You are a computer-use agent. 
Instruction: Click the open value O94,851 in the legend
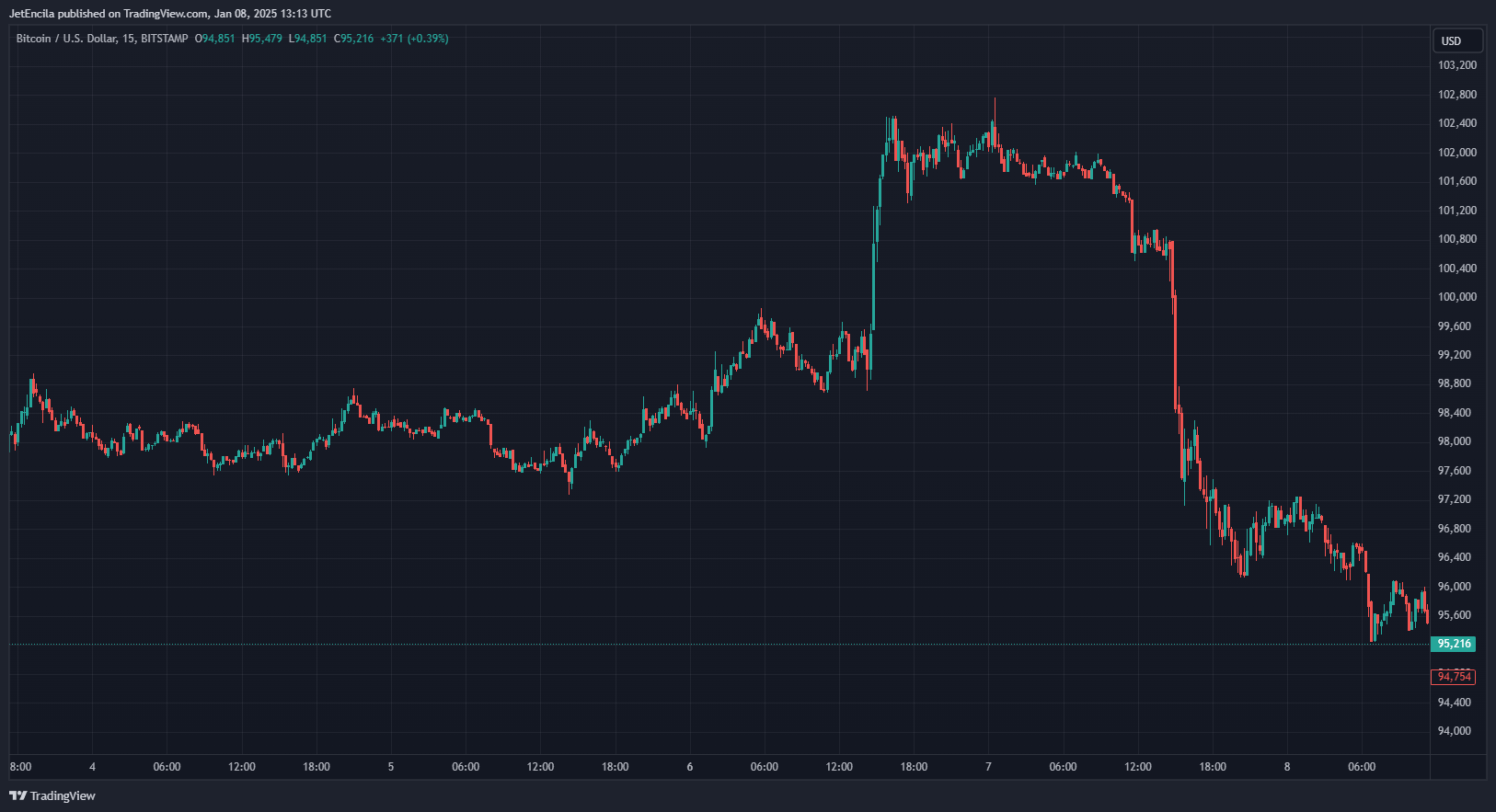tap(215, 39)
